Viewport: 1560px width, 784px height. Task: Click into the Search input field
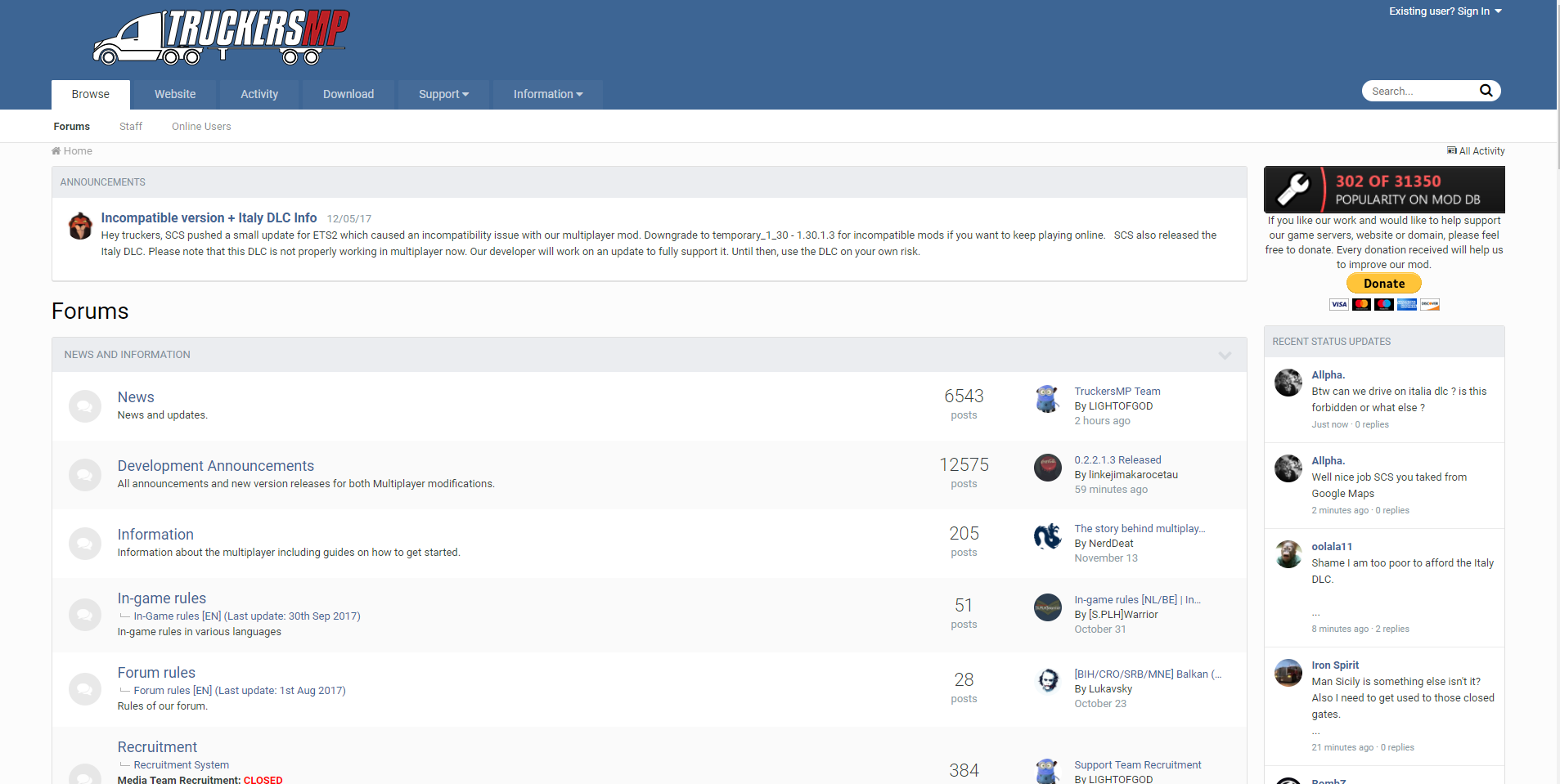[x=1419, y=92]
